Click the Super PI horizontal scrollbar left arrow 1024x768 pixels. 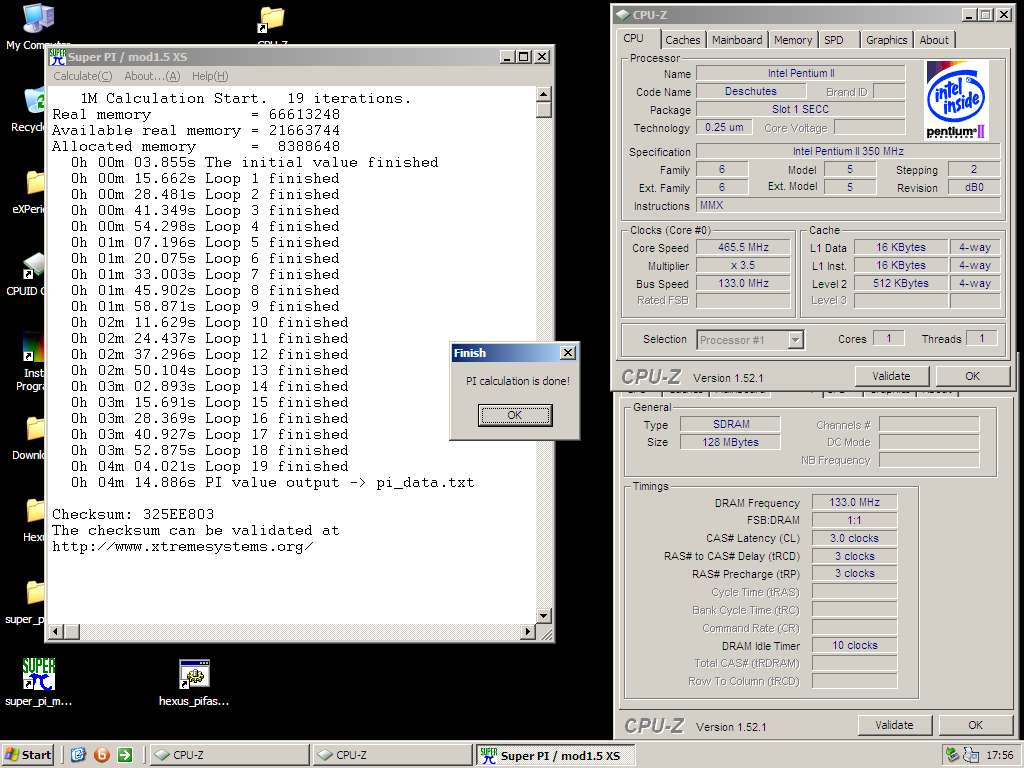pyautogui.click(x=57, y=631)
